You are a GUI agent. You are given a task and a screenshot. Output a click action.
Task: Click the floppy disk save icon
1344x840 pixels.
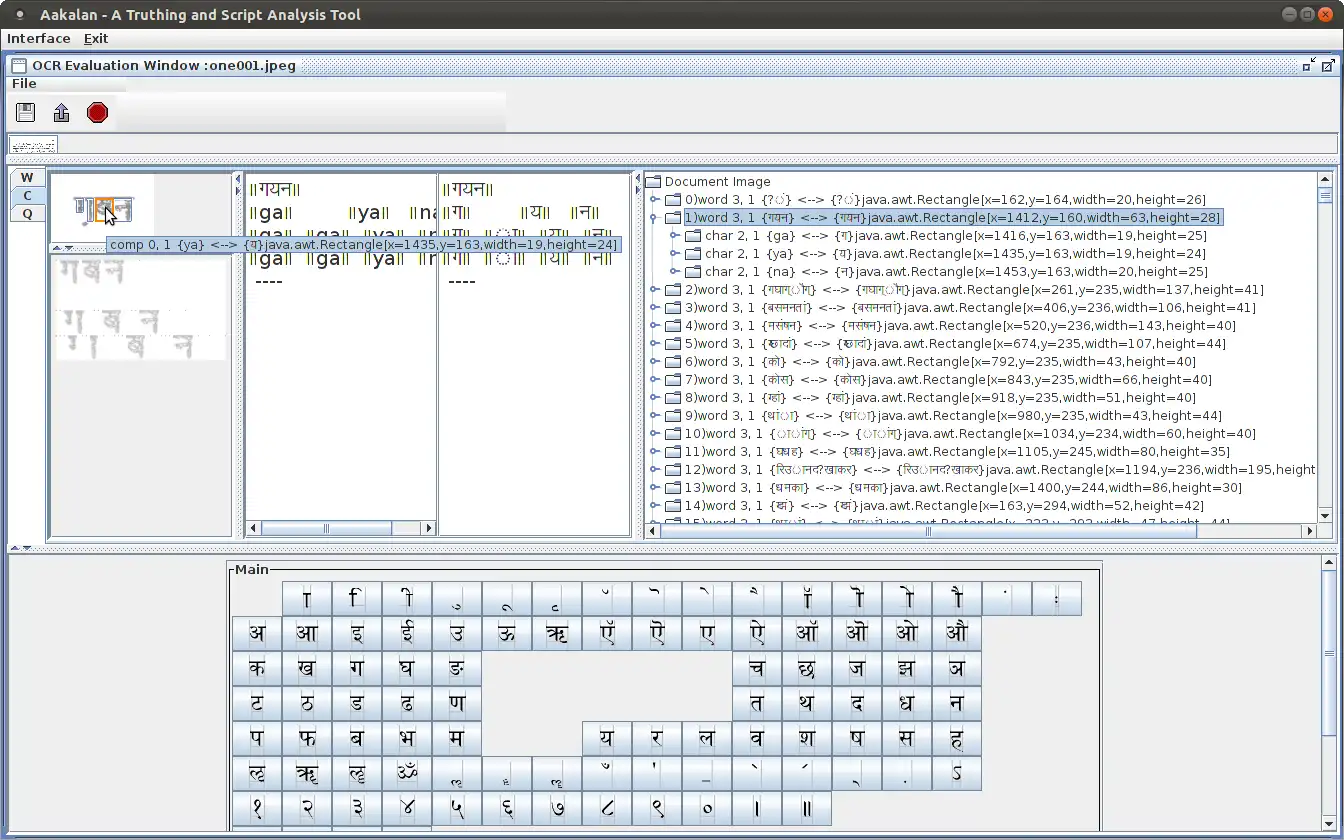click(x=26, y=112)
